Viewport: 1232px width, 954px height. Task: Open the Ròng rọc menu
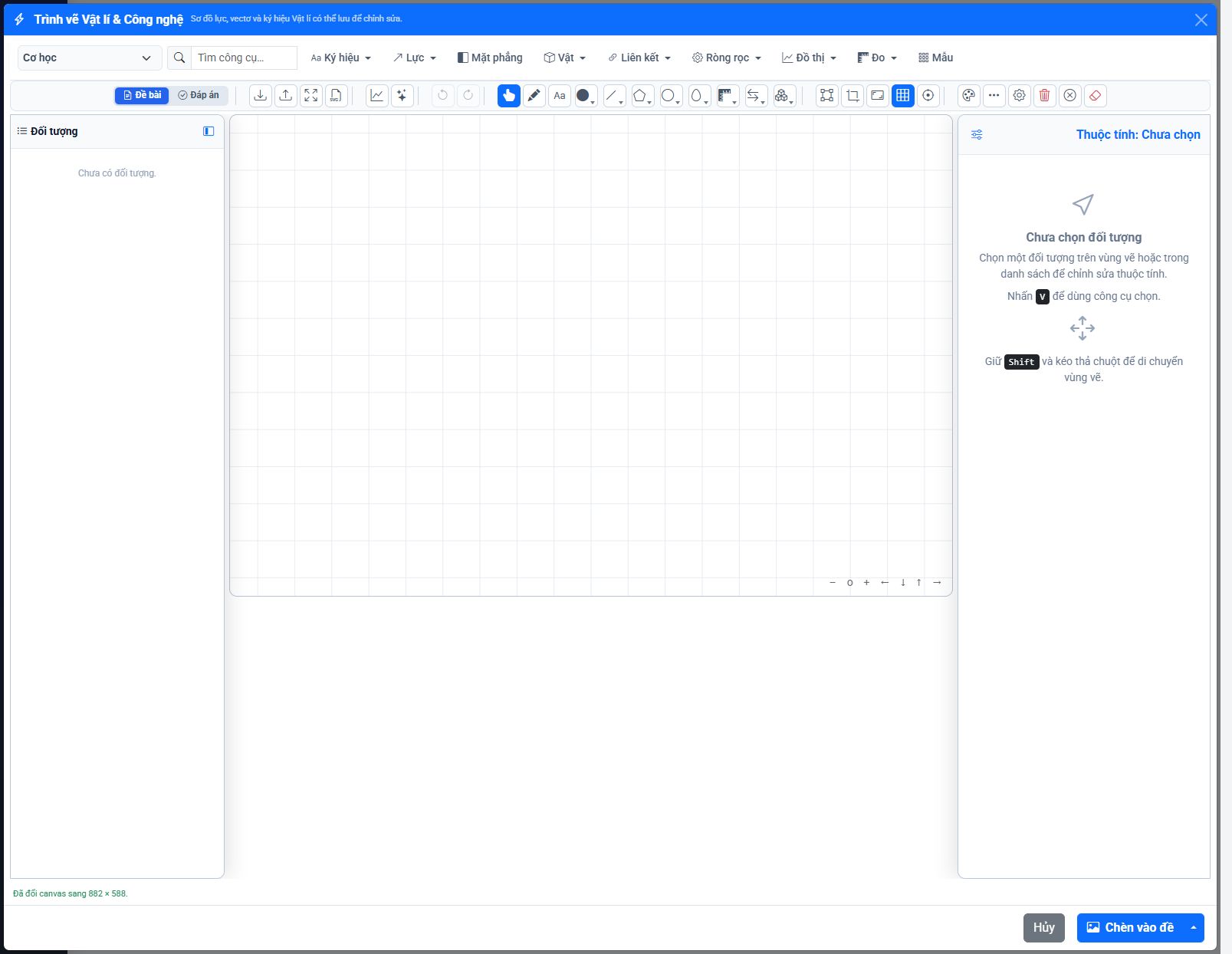click(x=727, y=58)
